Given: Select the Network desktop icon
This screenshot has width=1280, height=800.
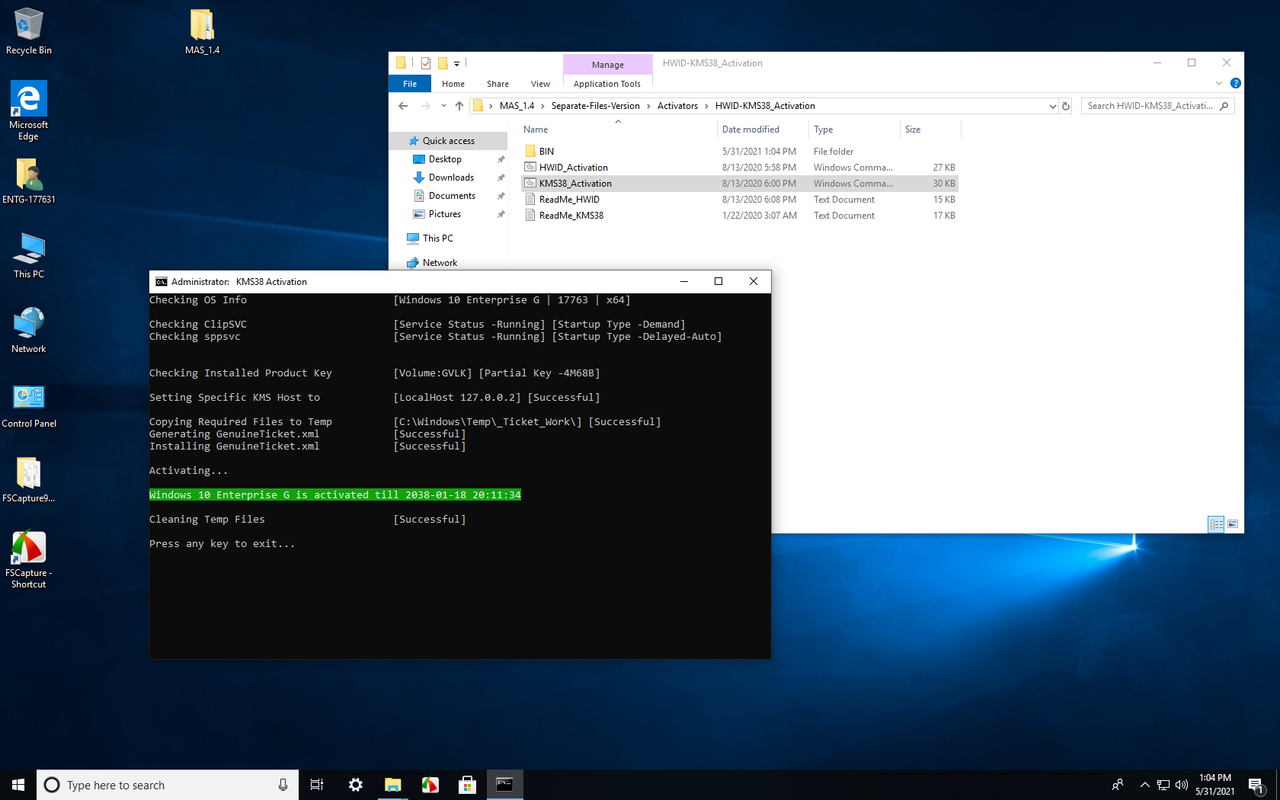Looking at the screenshot, I should 29,330.
